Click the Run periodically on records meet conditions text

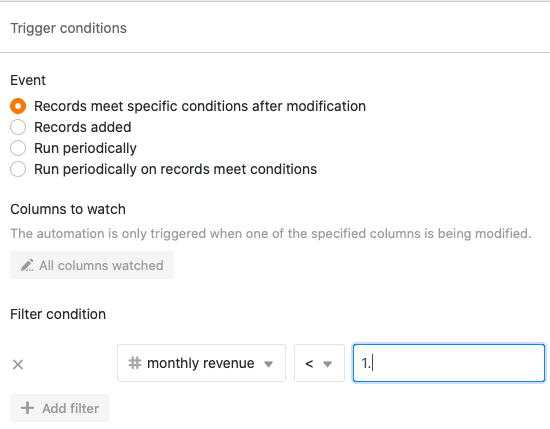click(175, 169)
